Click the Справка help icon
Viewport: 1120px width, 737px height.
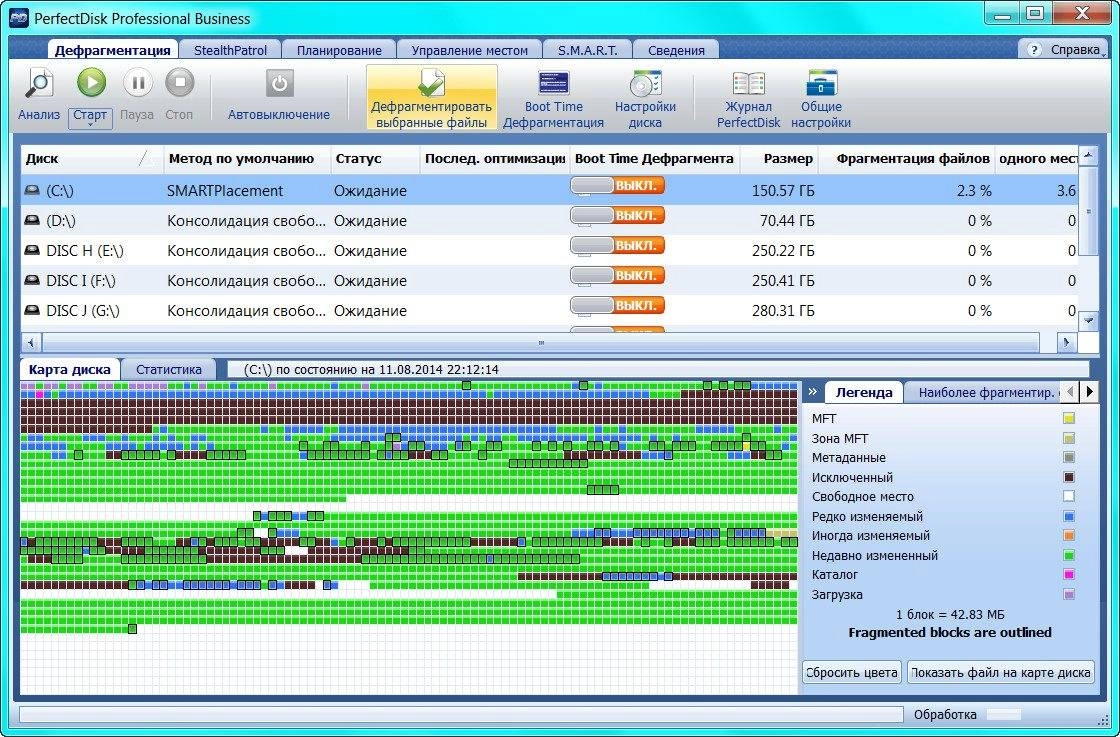[1034, 50]
